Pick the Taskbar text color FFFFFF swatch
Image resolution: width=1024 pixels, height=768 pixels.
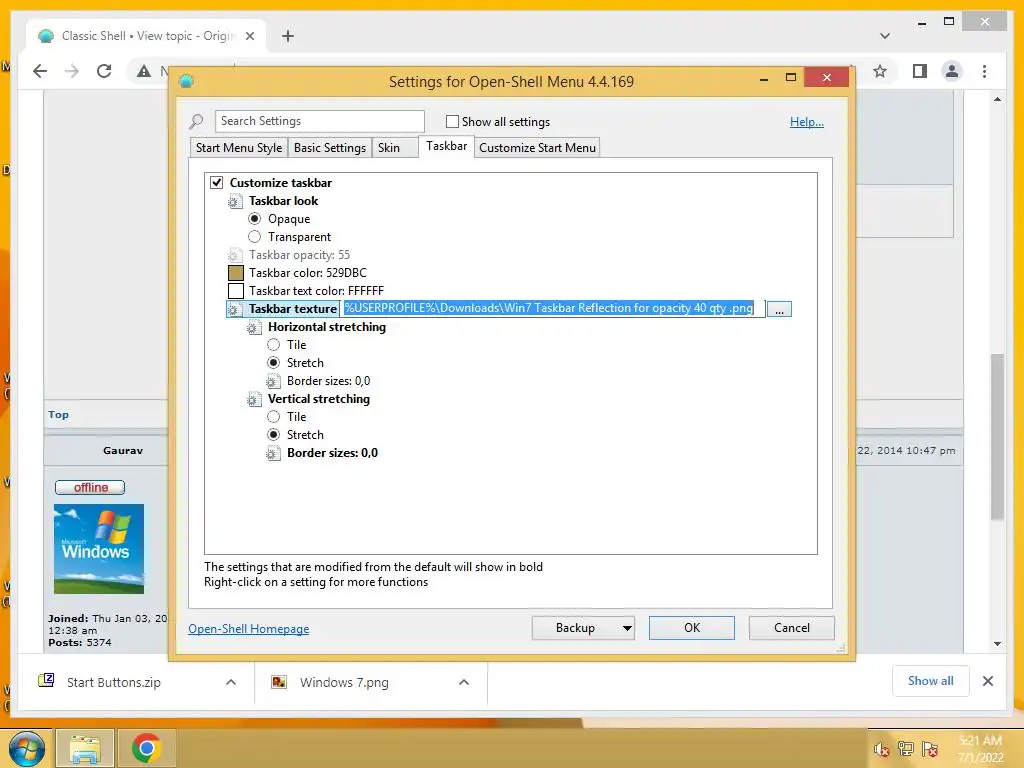tap(236, 291)
